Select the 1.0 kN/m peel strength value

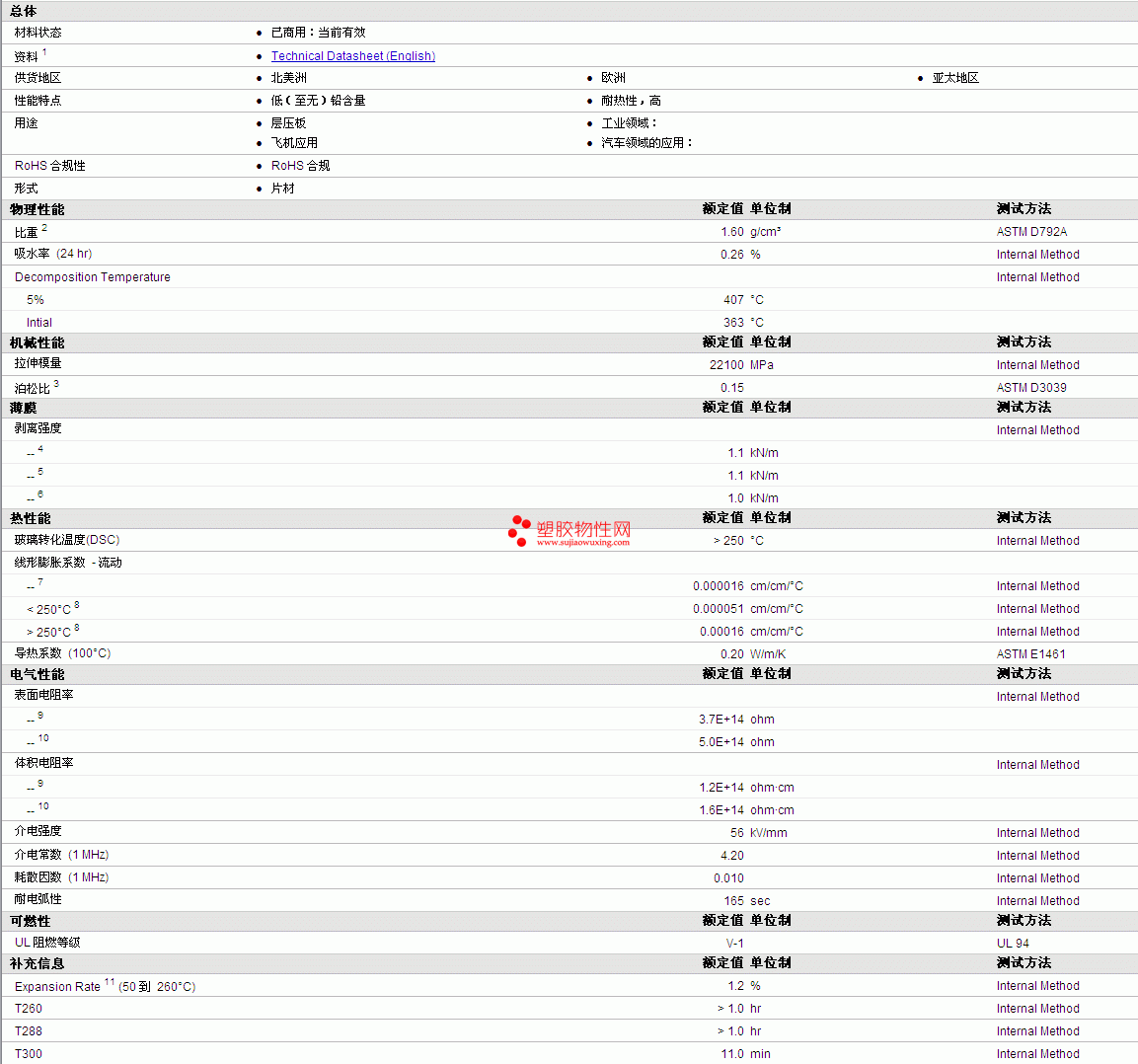pos(753,497)
